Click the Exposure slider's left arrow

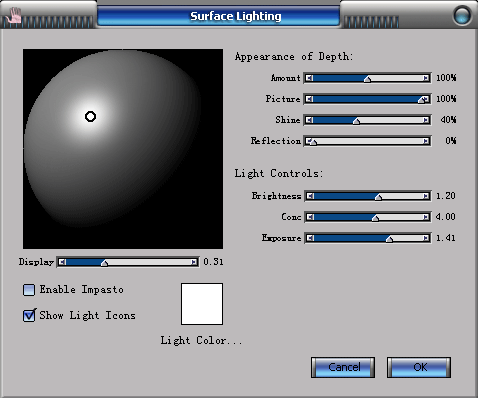pos(310,238)
